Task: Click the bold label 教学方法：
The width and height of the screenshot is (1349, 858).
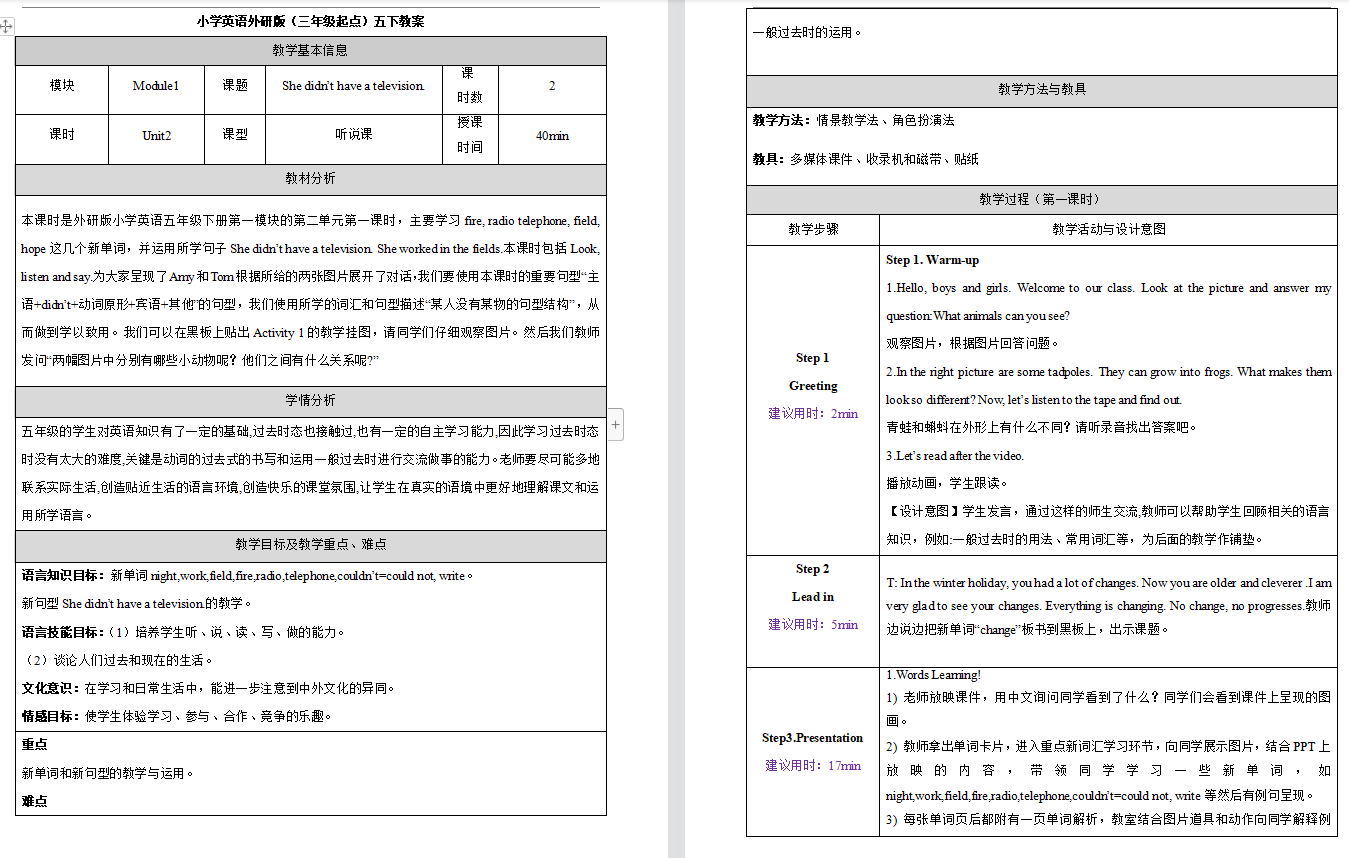Action: click(x=784, y=120)
